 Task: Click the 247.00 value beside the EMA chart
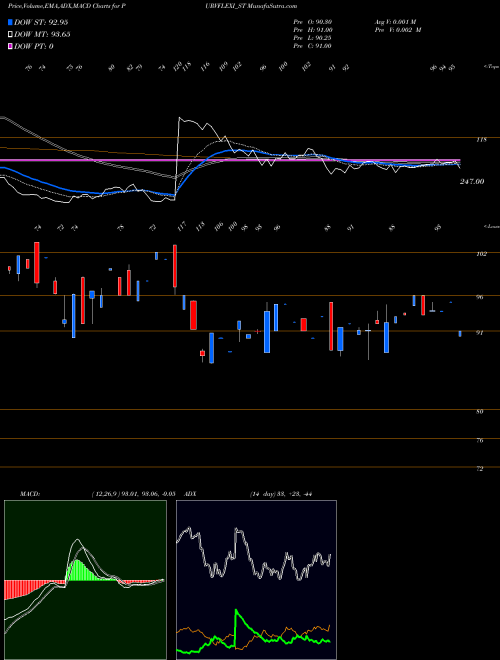pos(472,181)
